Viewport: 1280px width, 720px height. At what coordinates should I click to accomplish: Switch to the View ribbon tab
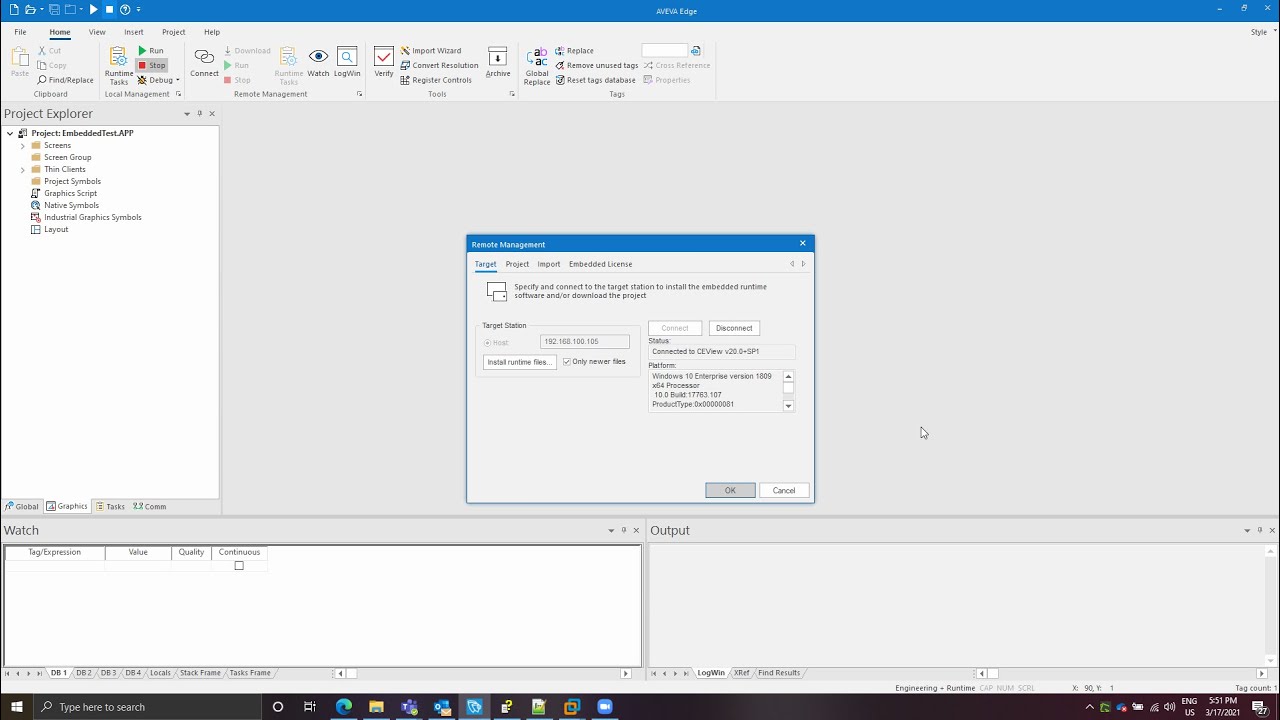[x=97, y=32]
